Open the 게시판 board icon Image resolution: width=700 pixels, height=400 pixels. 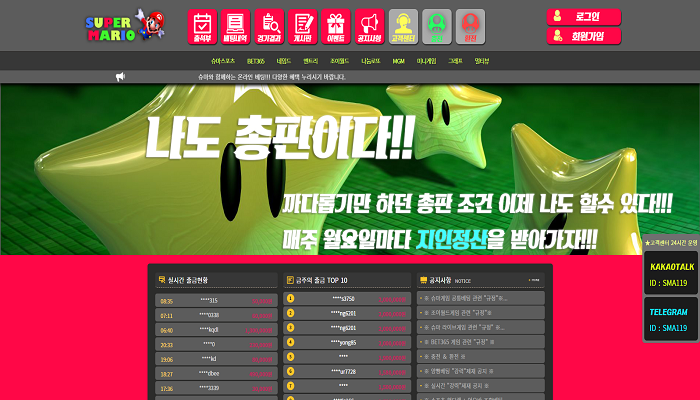point(303,27)
